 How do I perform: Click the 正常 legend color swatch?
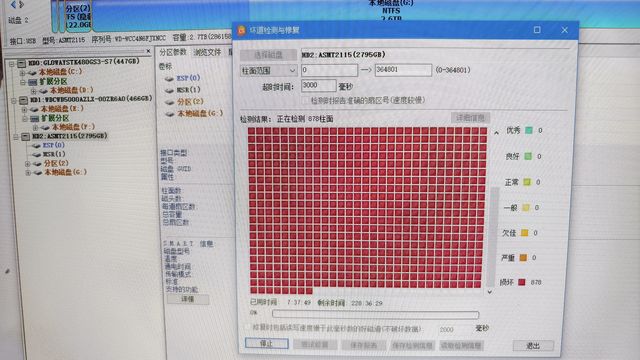click(527, 182)
